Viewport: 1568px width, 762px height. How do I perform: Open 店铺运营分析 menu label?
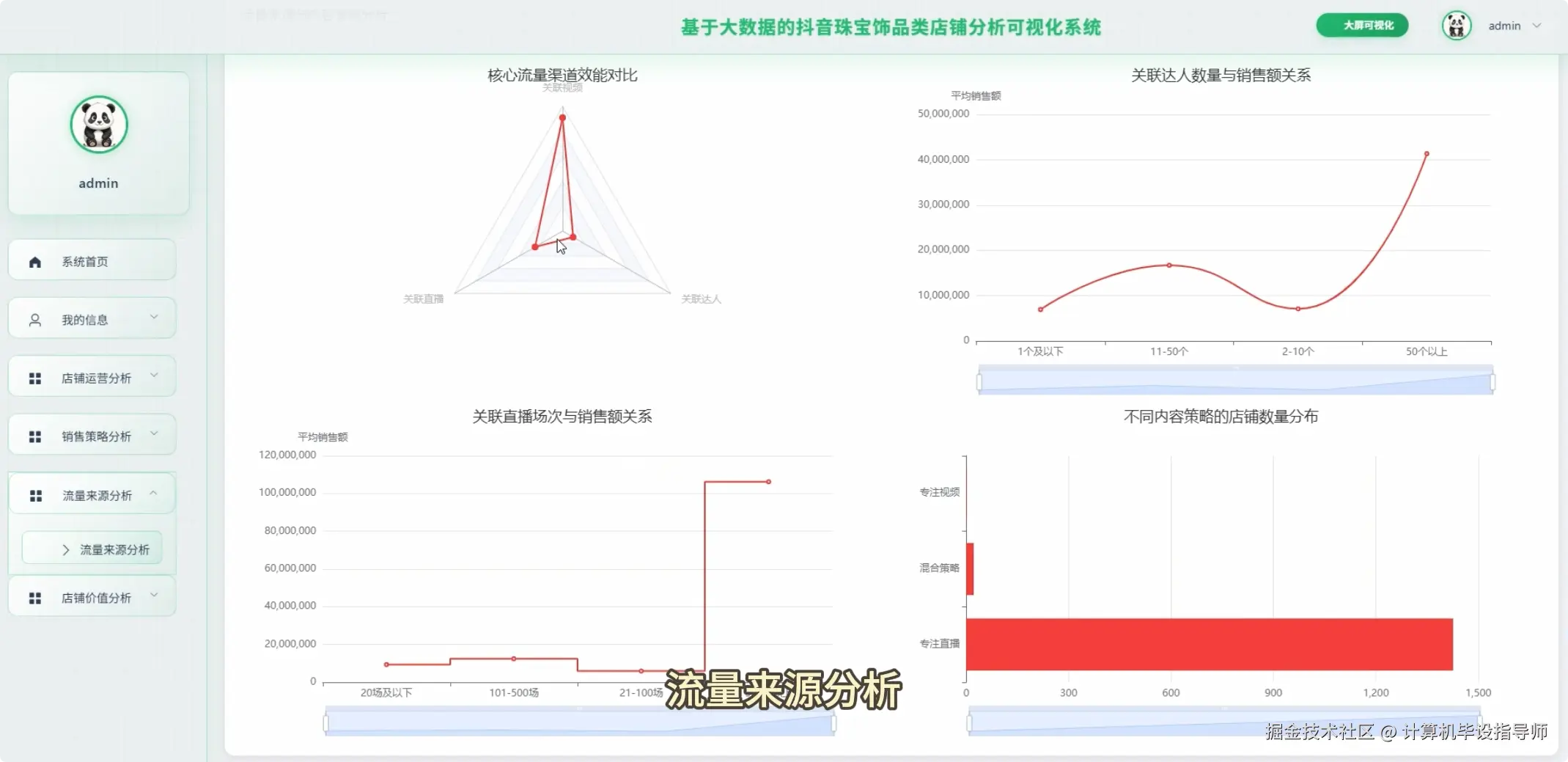(x=96, y=378)
